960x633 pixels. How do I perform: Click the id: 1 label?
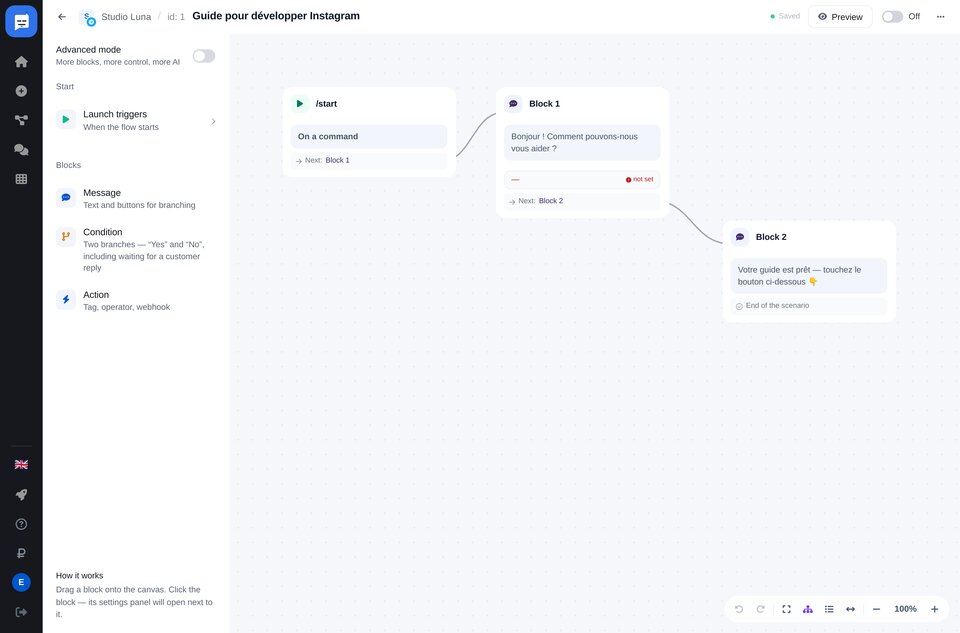pos(176,17)
